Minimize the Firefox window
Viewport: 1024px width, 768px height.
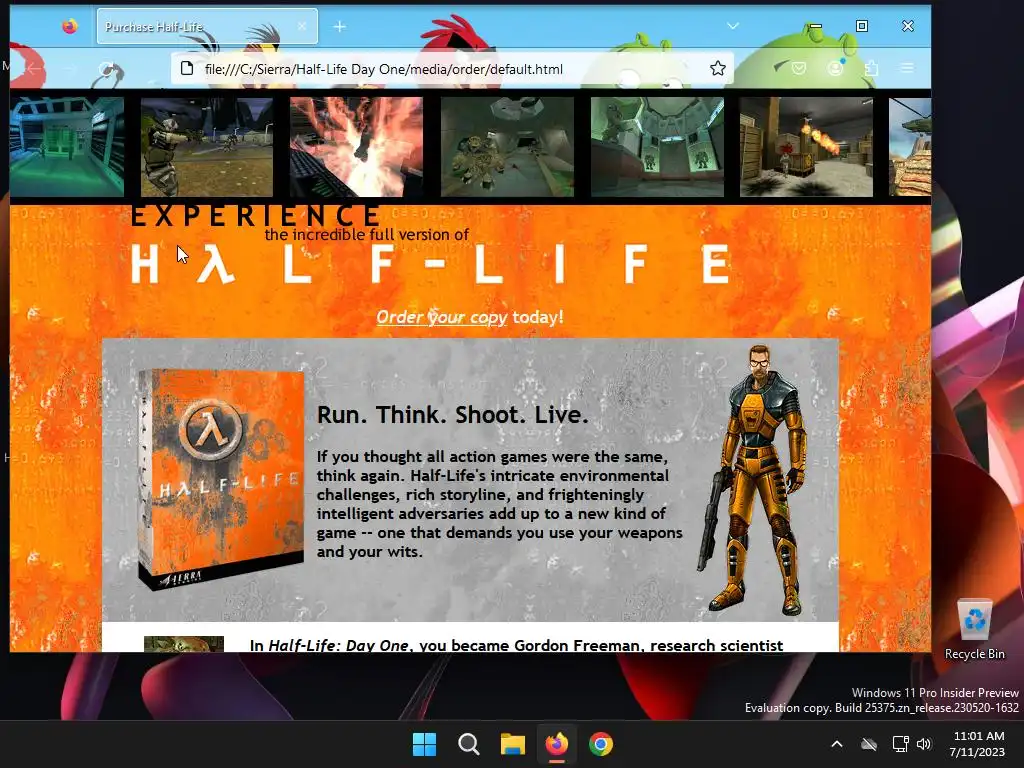(x=816, y=26)
